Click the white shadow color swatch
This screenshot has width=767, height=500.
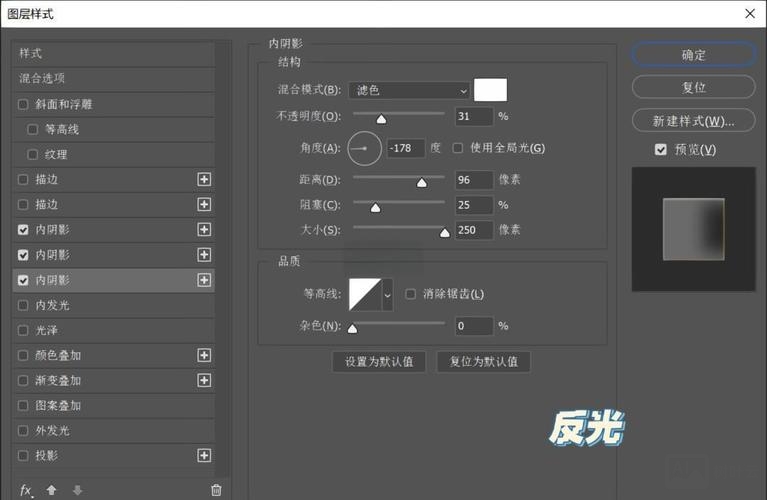tap(491, 90)
